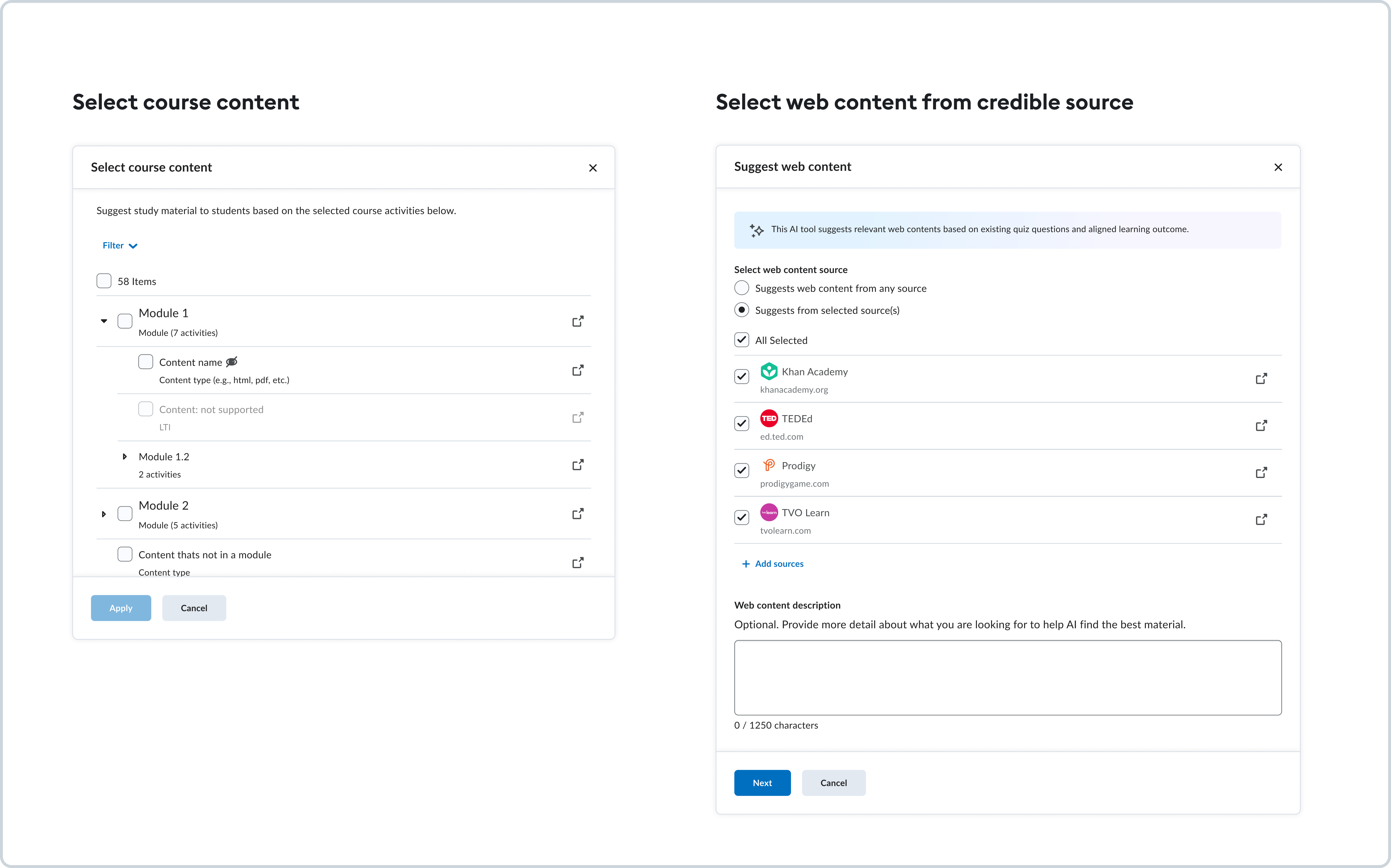Close the Select course content dialog

tap(593, 168)
